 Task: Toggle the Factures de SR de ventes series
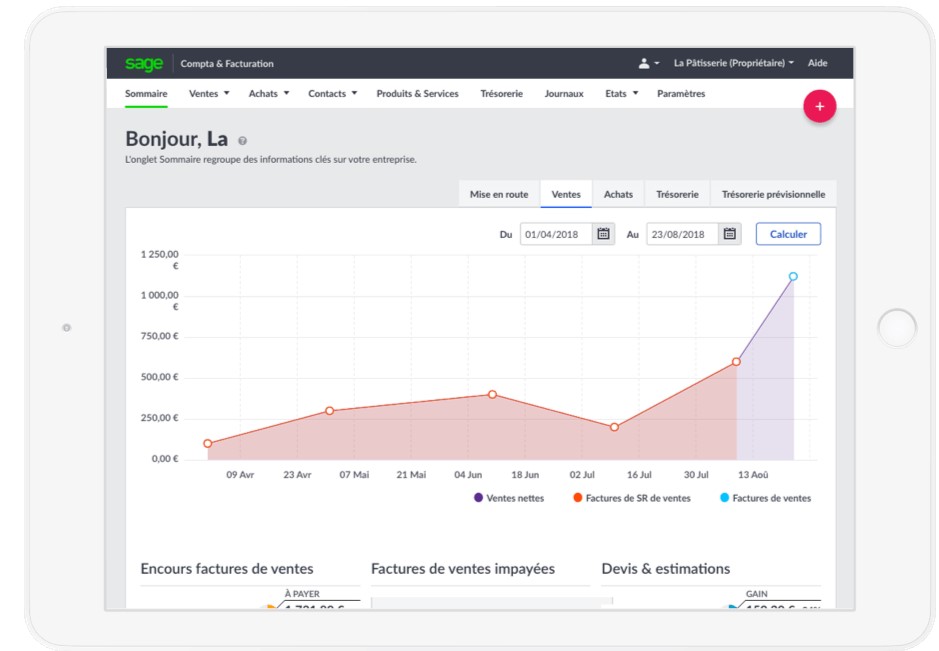pyautogui.click(x=631, y=498)
